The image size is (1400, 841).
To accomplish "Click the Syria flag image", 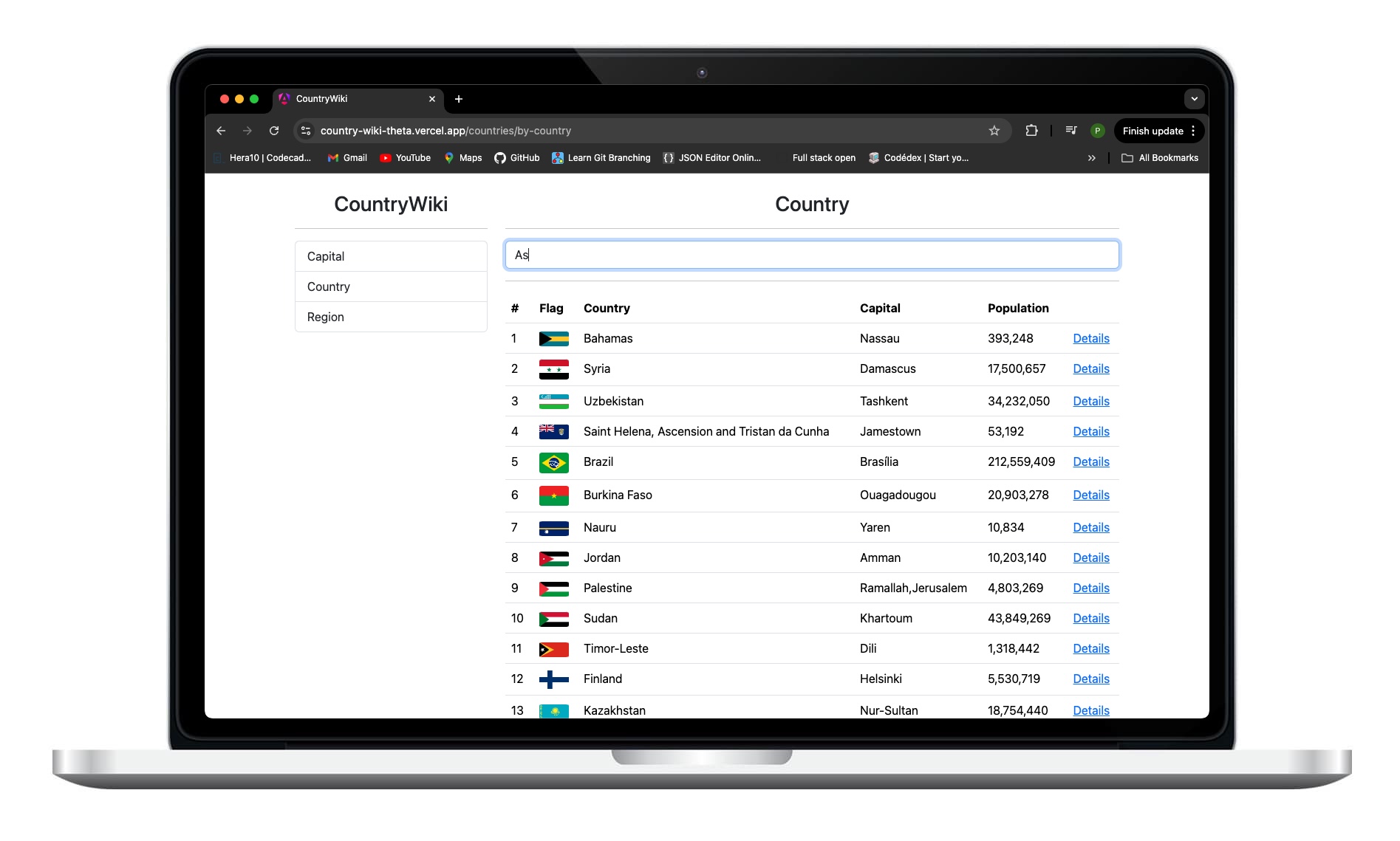I will pos(554,369).
